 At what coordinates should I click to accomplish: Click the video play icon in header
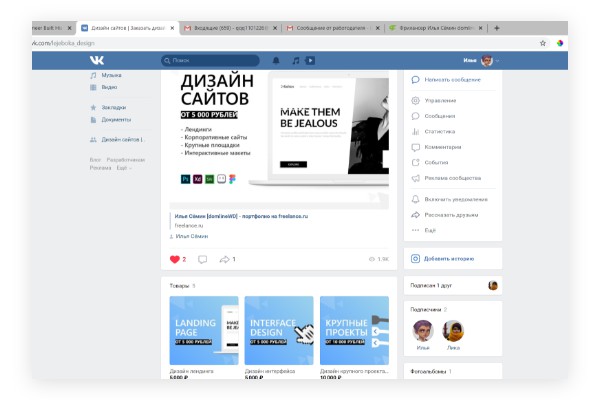tap(310, 60)
